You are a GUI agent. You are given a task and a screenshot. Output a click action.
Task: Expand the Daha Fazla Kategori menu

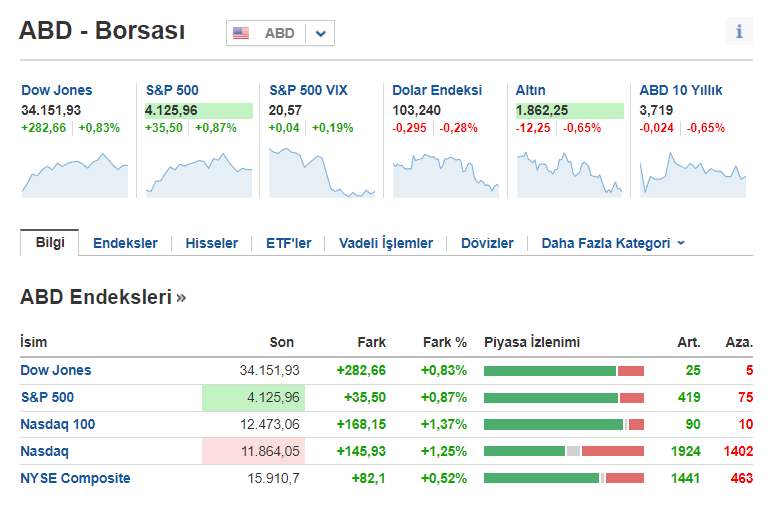613,243
